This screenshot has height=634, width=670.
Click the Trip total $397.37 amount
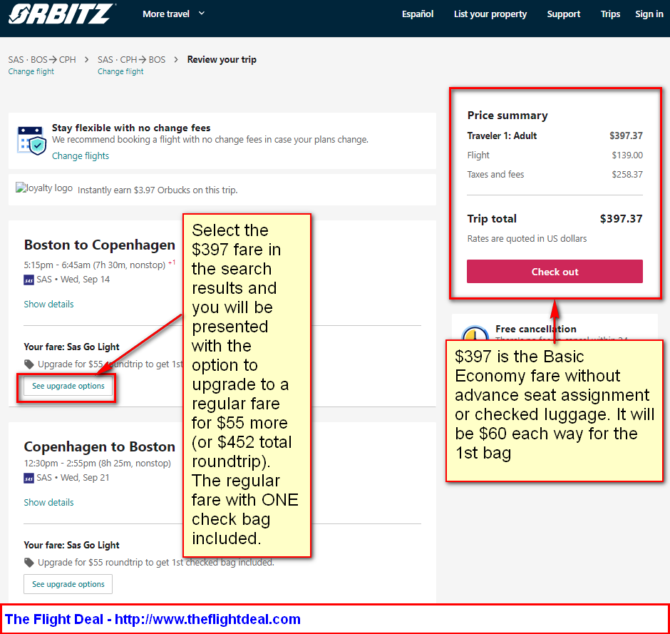621,219
